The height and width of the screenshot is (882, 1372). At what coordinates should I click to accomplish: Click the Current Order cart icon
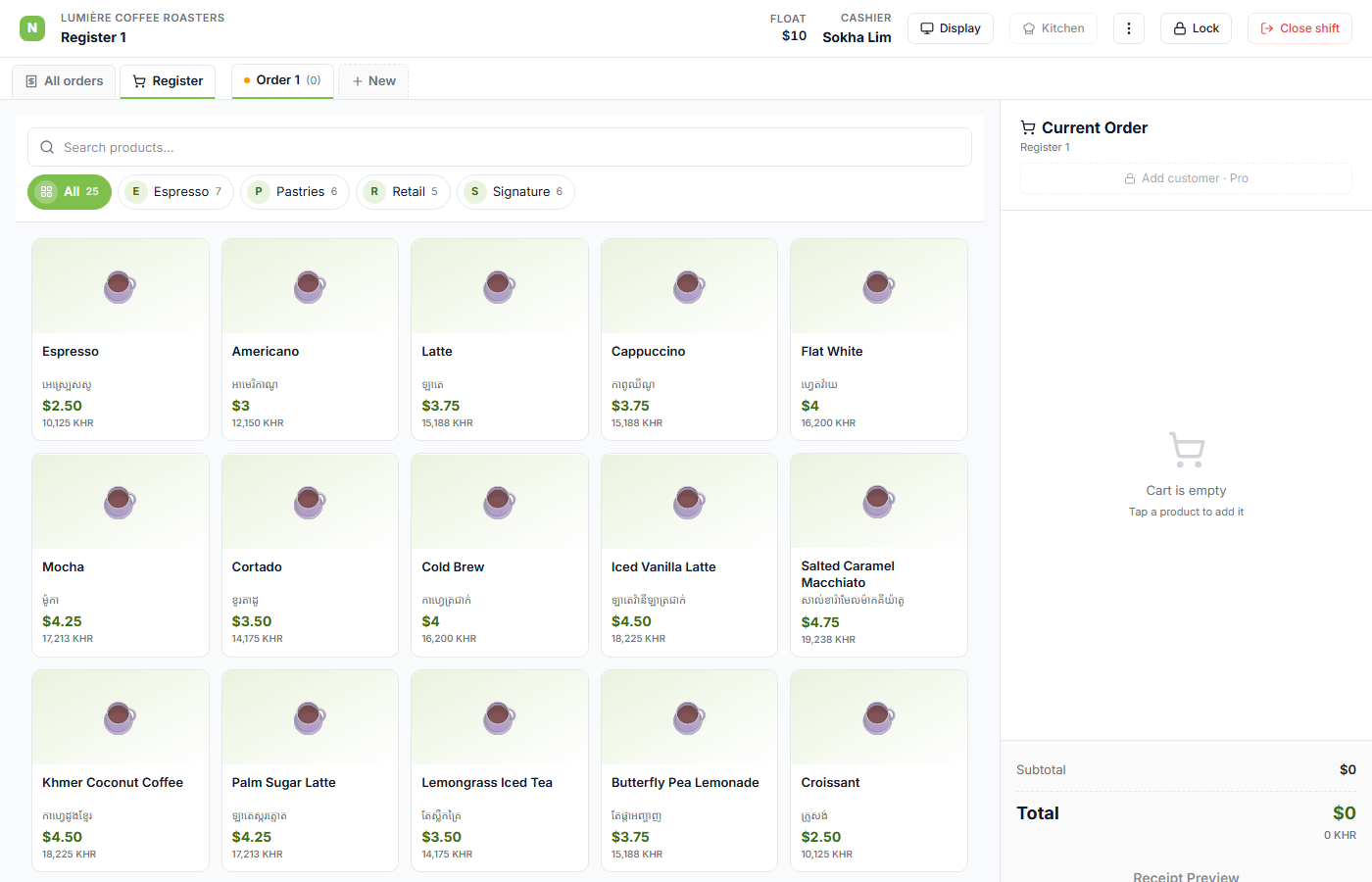tap(1028, 127)
